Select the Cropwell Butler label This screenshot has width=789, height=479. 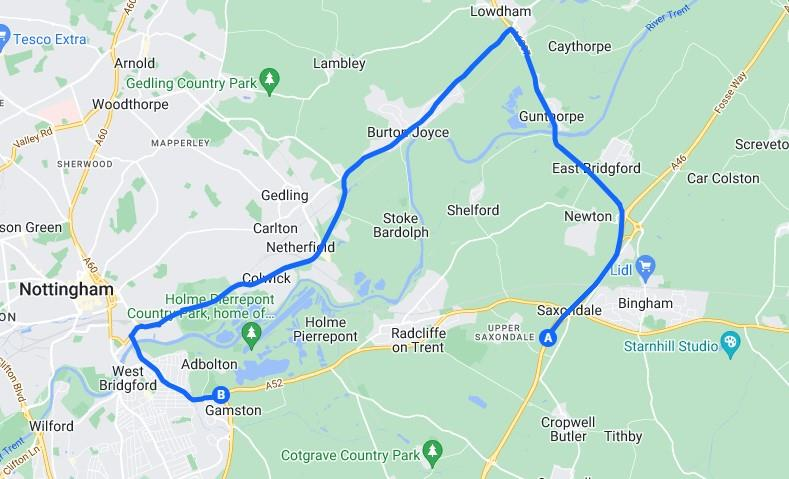point(568,429)
